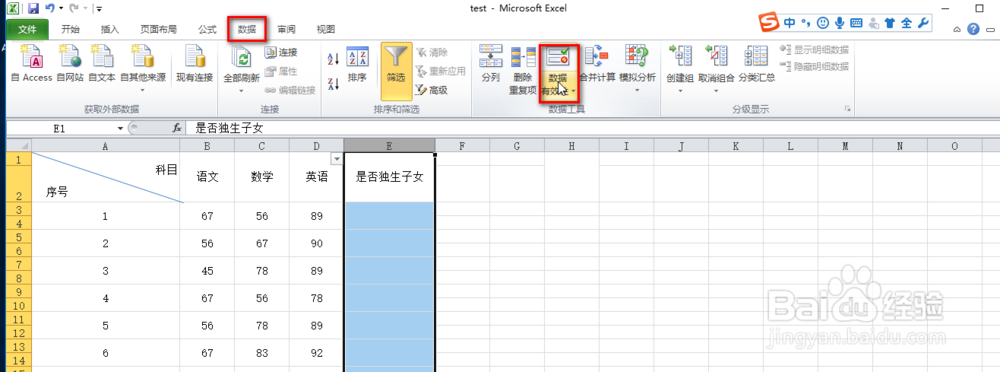Open the 文件 File tab
Viewport: 1000px width, 372px height.
27,29
